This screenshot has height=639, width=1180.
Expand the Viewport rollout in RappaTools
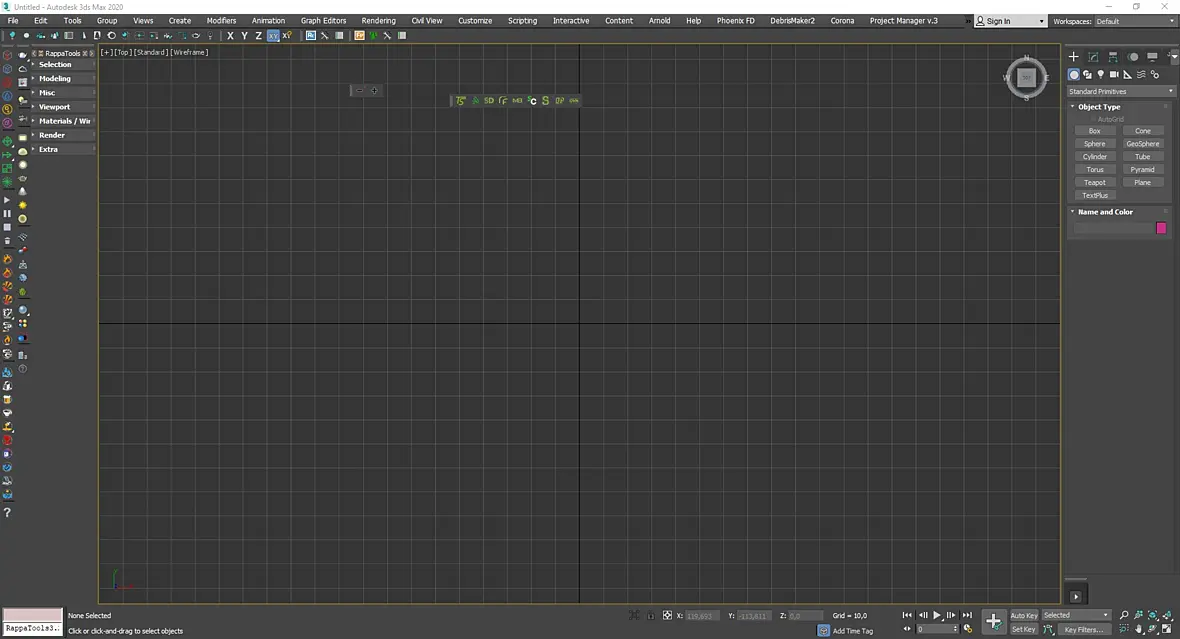point(62,107)
